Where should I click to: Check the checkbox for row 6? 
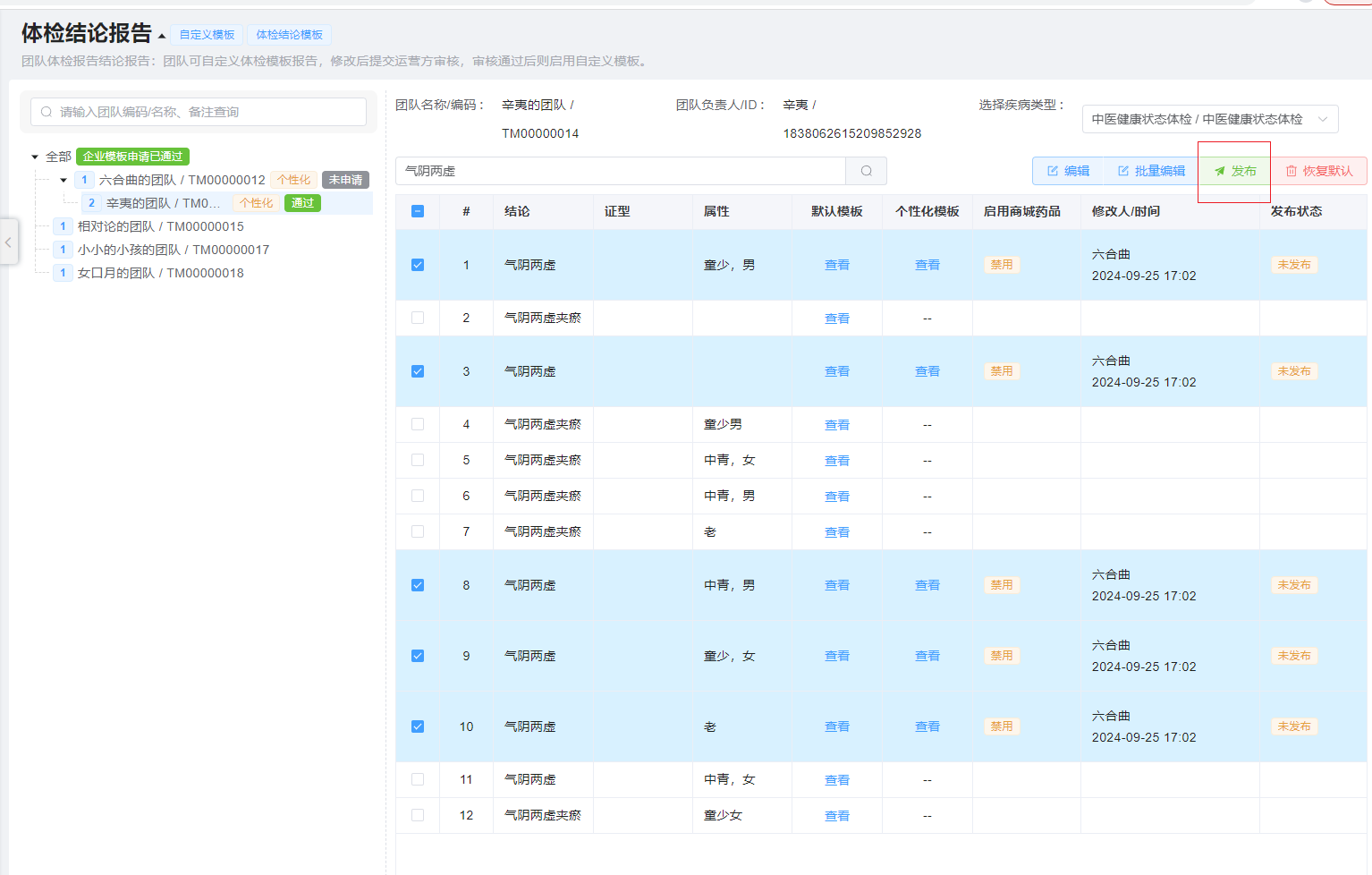(418, 496)
